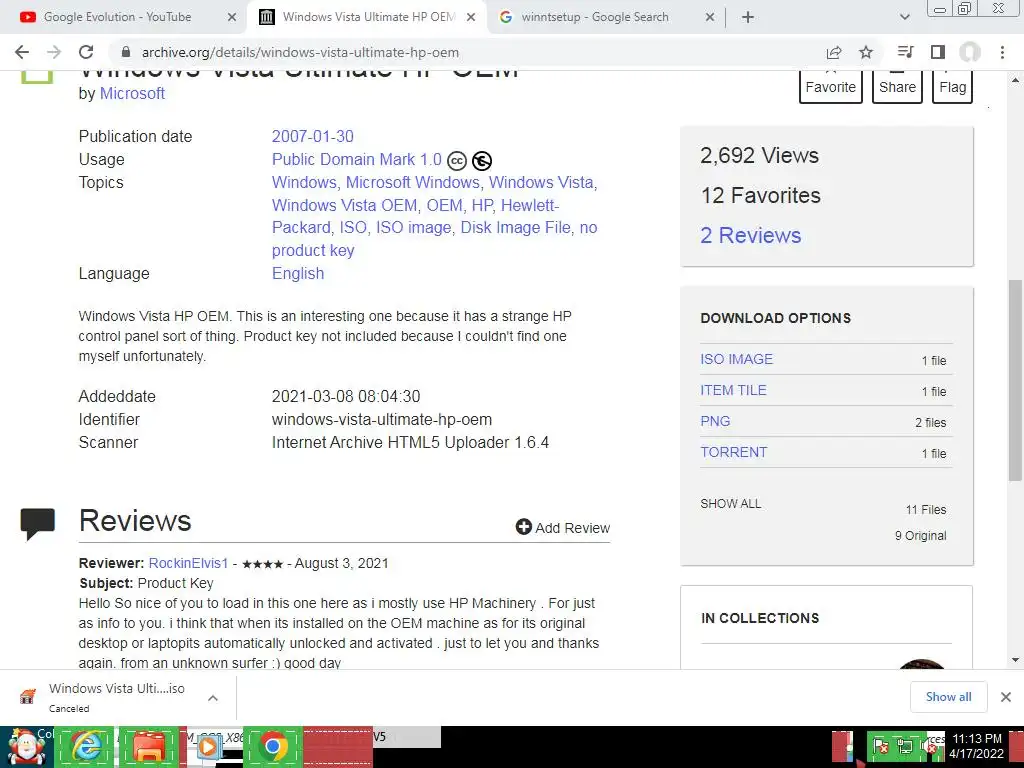Viewport: 1024px width, 768px height.
Task: Click Add Review
Action: click(563, 528)
